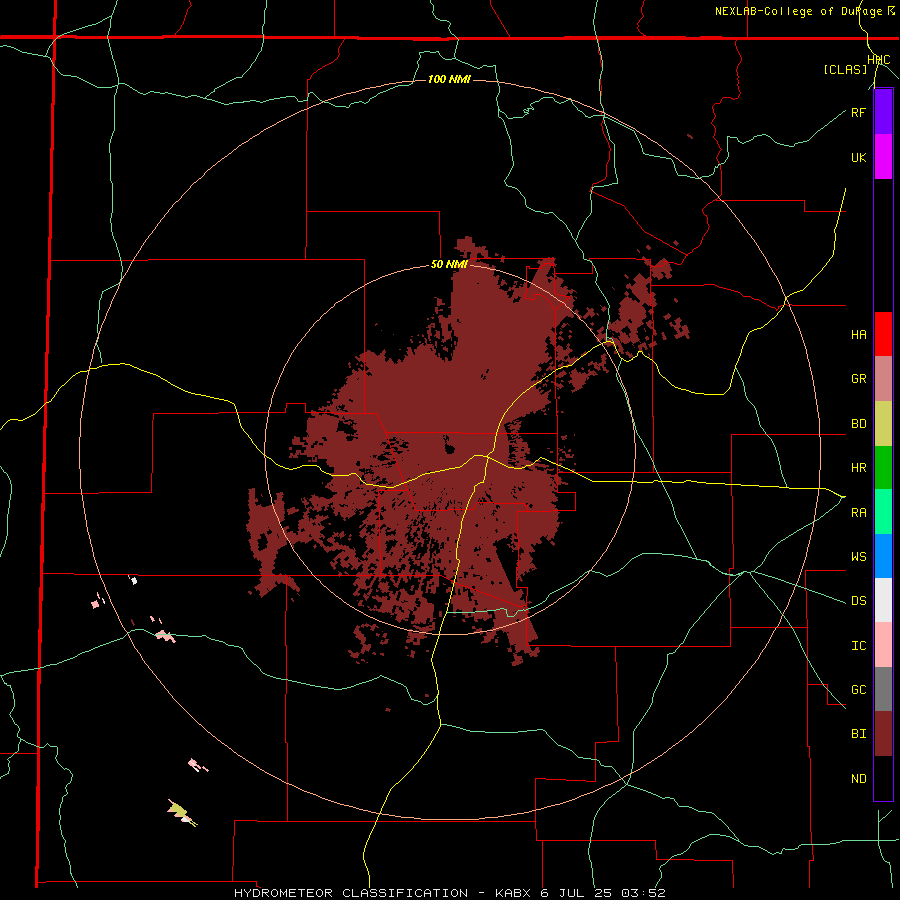Click the HR legend label
The image size is (900, 900).
pos(858,468)
